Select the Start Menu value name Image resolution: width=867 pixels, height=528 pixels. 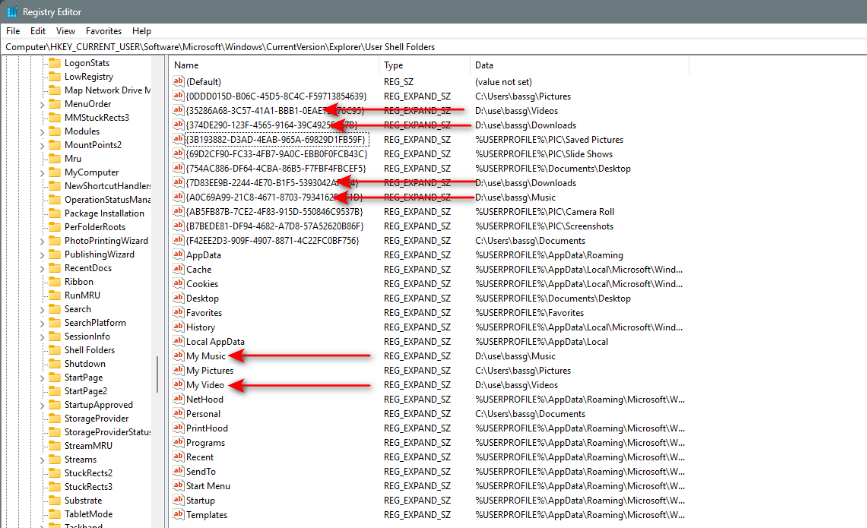click(208, 486)
